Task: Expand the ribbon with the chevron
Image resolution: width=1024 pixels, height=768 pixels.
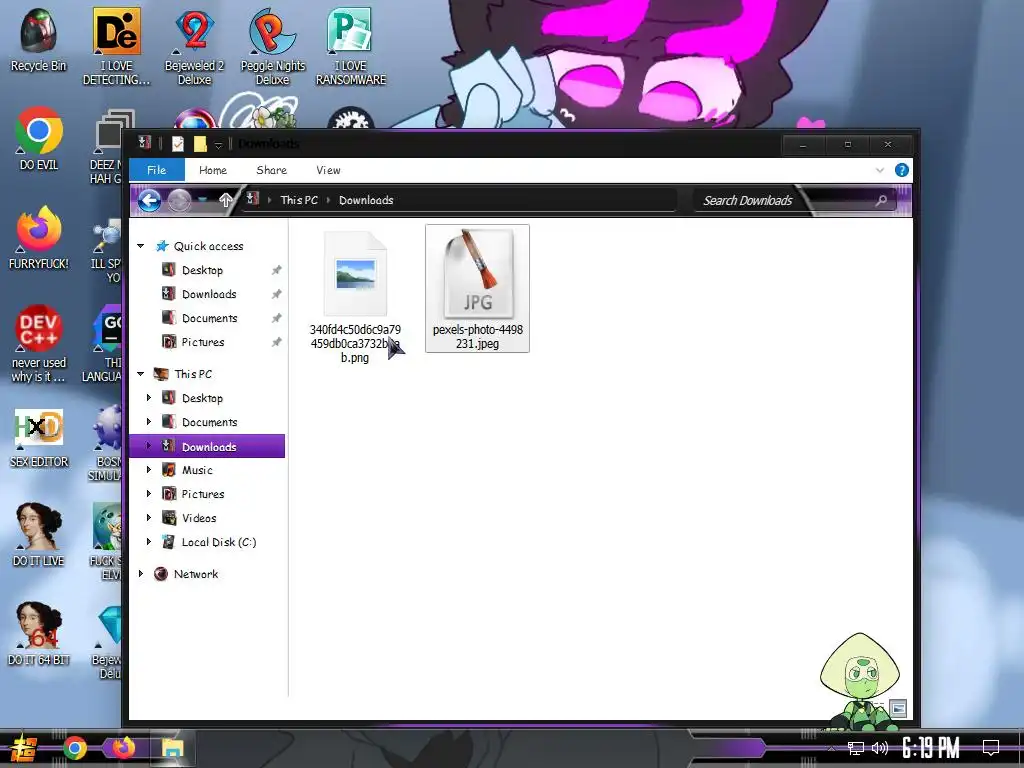Action: point(880,170)
